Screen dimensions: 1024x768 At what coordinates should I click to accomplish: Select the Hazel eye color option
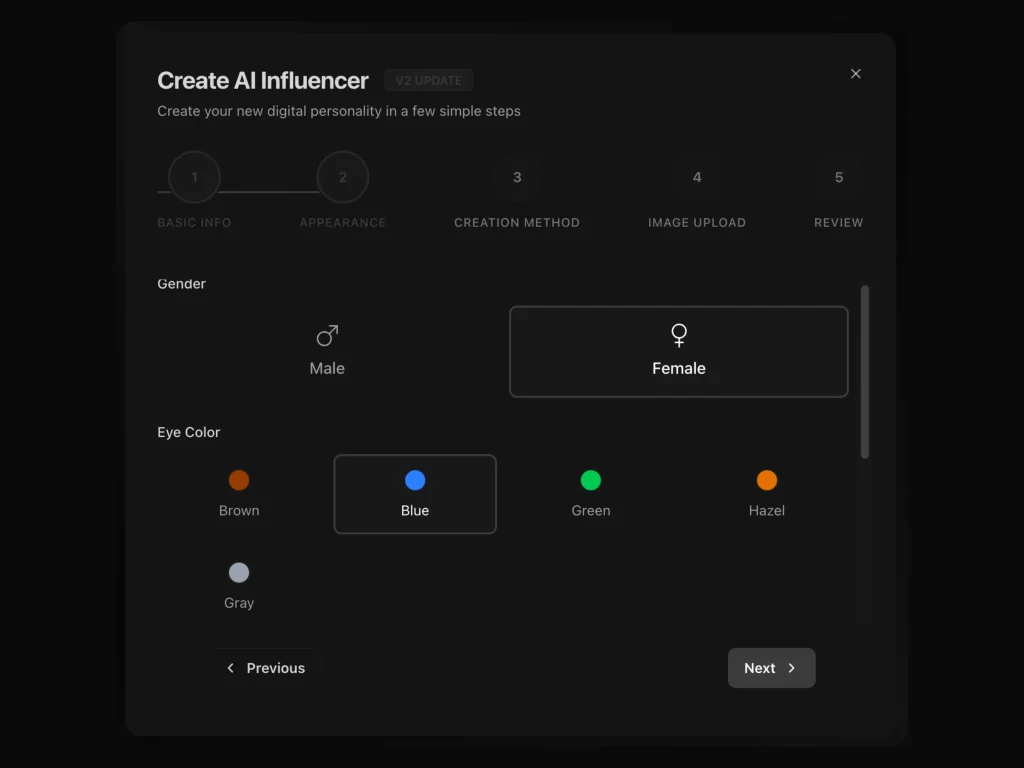click(766, 494)
